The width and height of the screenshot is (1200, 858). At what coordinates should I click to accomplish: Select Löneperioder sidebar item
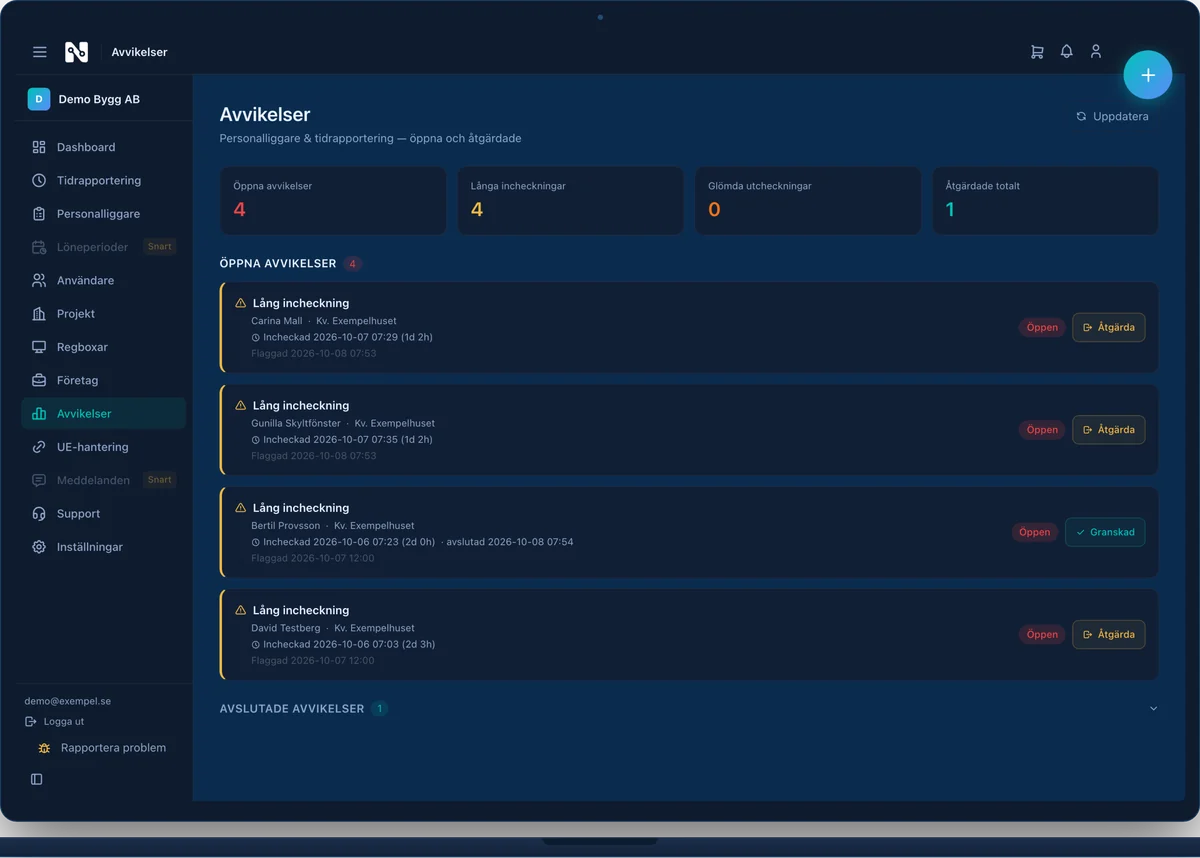(x=103, y=247)
